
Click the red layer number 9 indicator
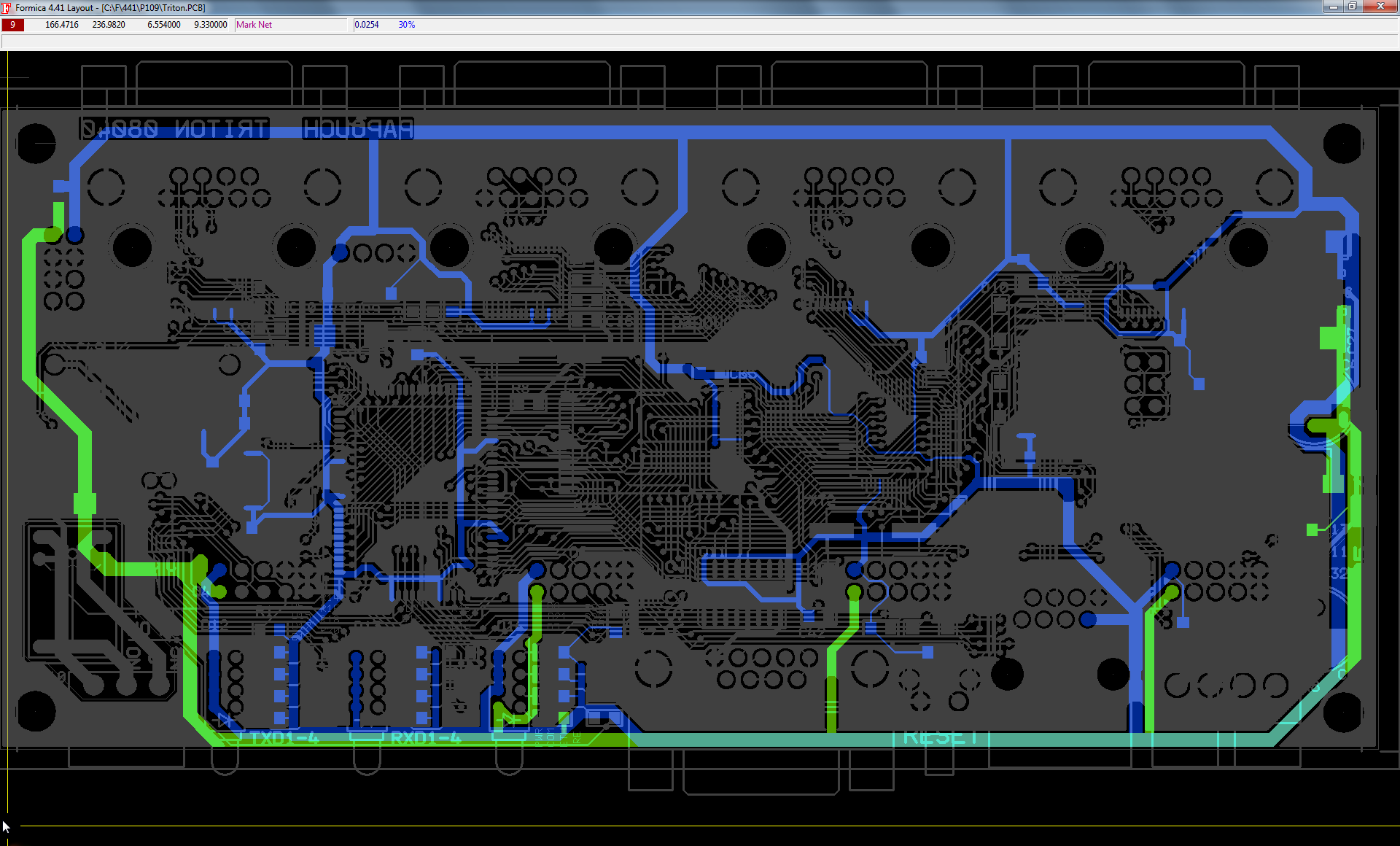[x=12, y=25]
